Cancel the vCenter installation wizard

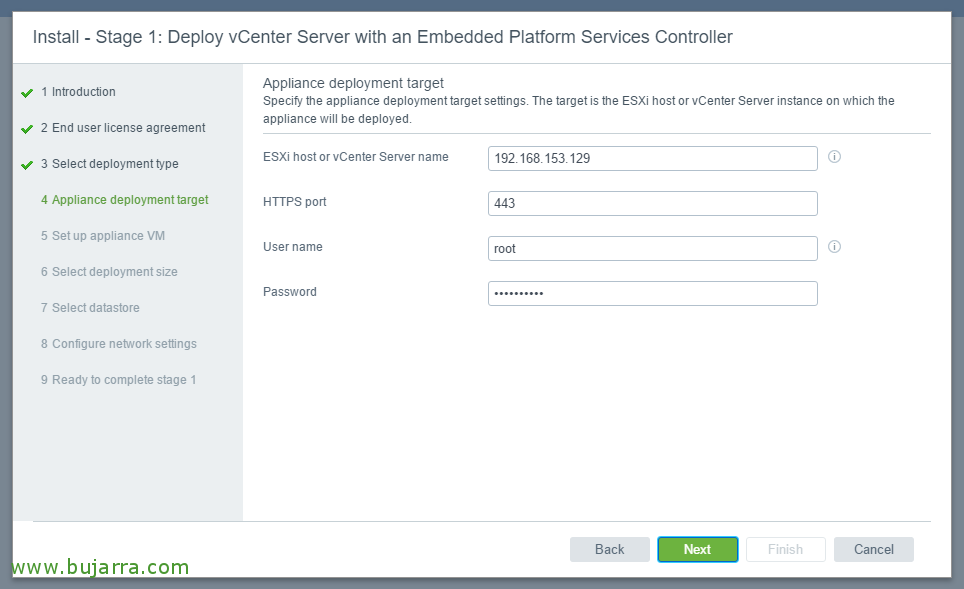pos(874,549)
